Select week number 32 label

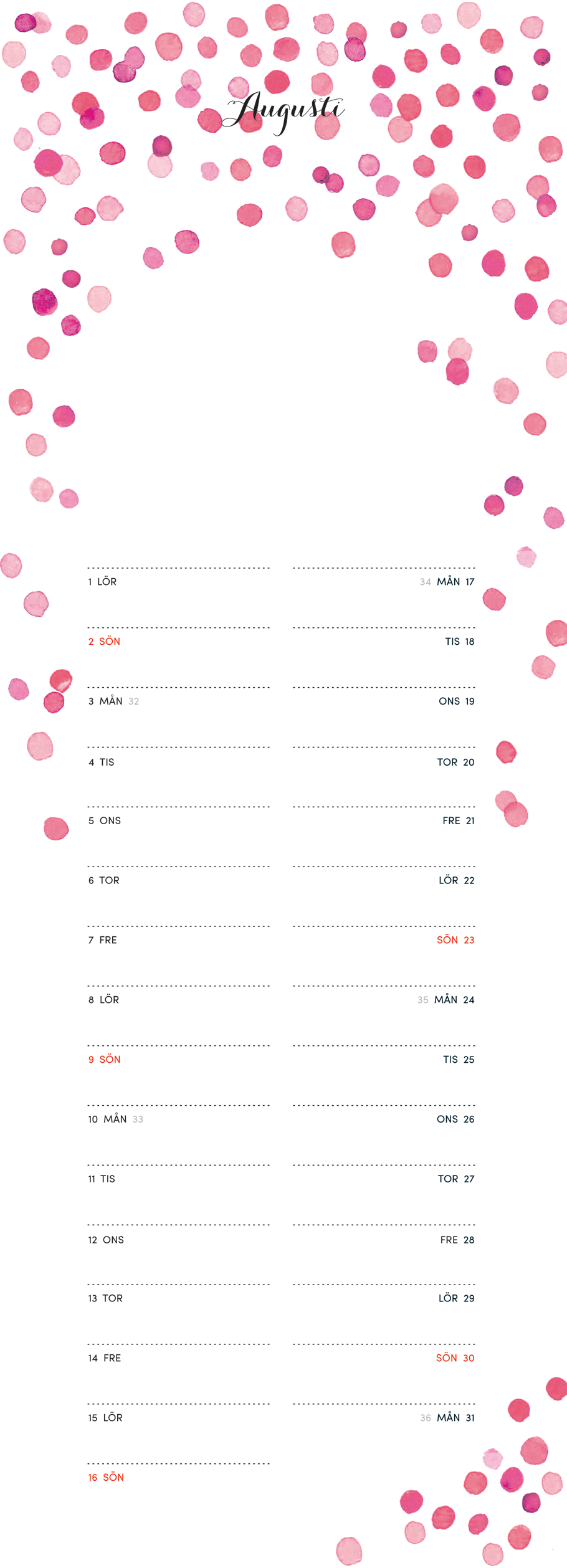(134, 701)
